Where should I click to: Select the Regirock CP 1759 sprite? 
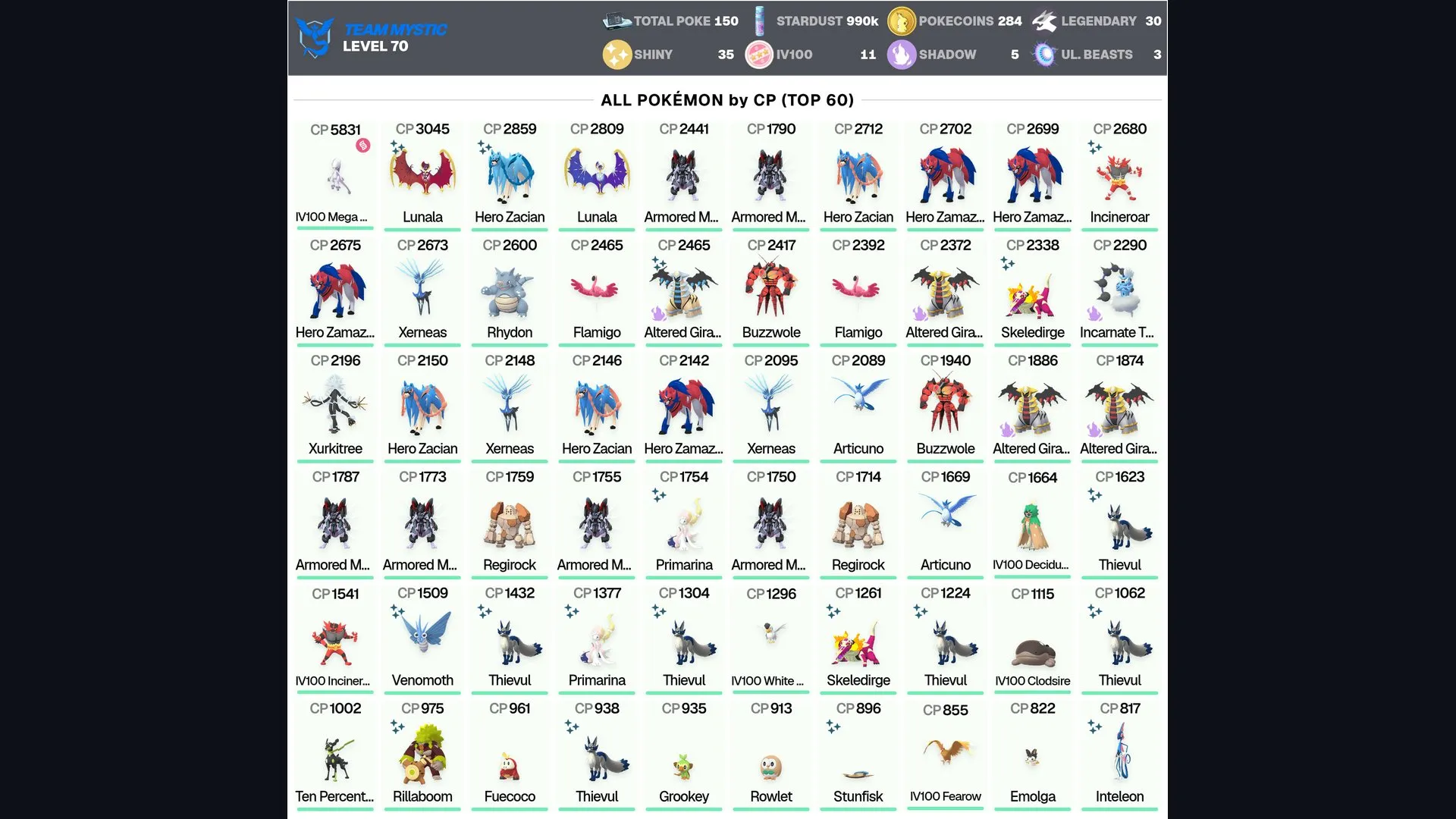pos(510,523)
